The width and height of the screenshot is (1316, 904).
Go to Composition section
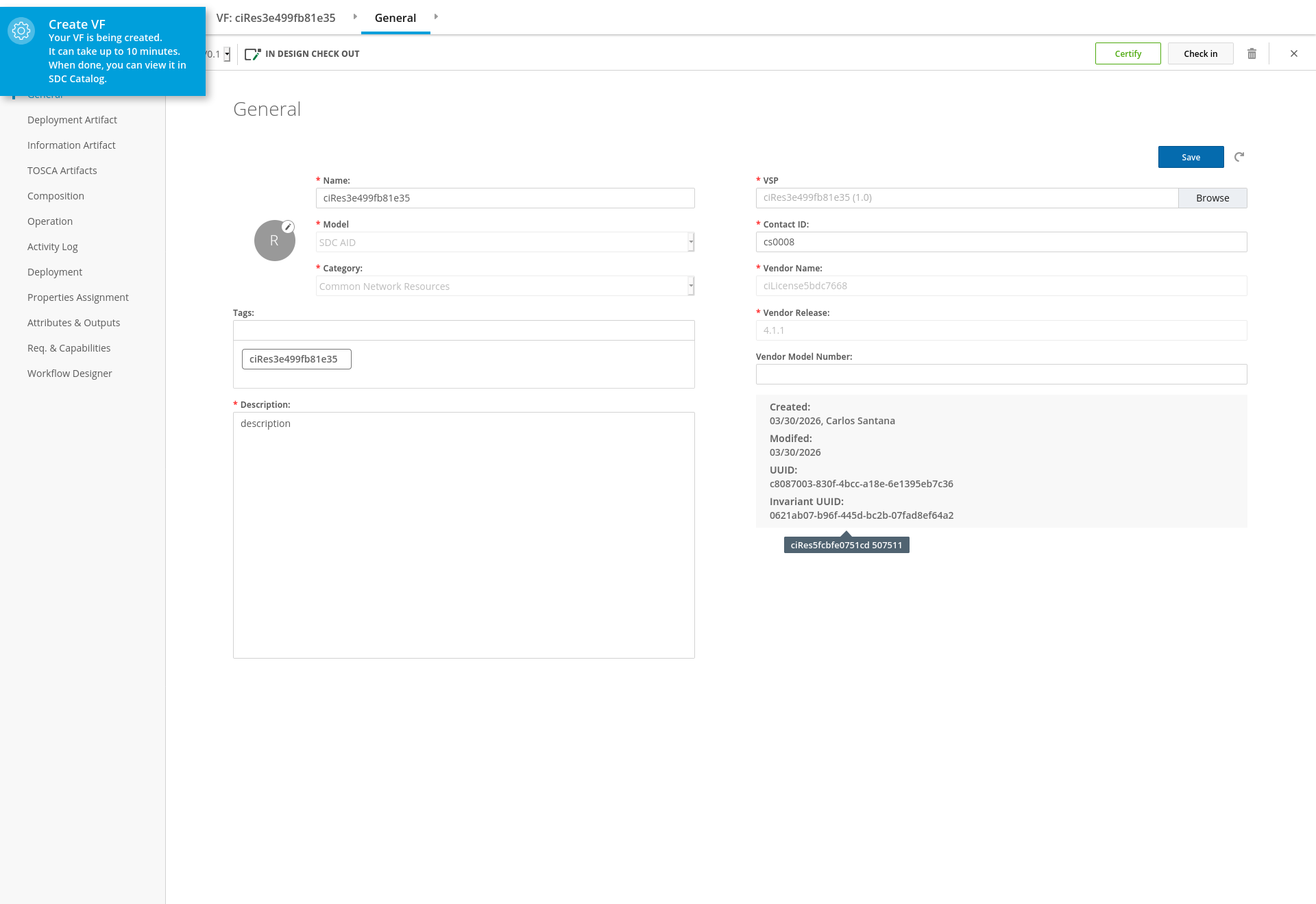click(56, 196)
